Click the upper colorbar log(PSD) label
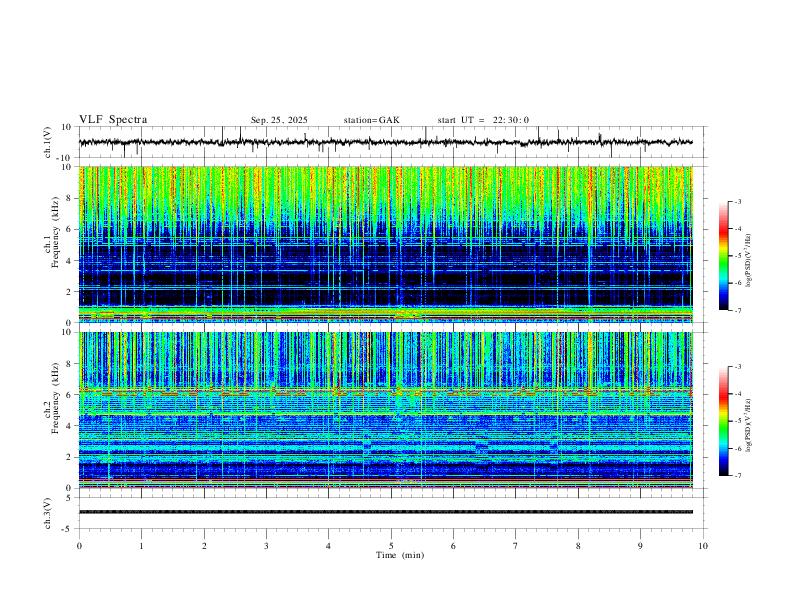 pyautogui.click(x=749, y=261)
